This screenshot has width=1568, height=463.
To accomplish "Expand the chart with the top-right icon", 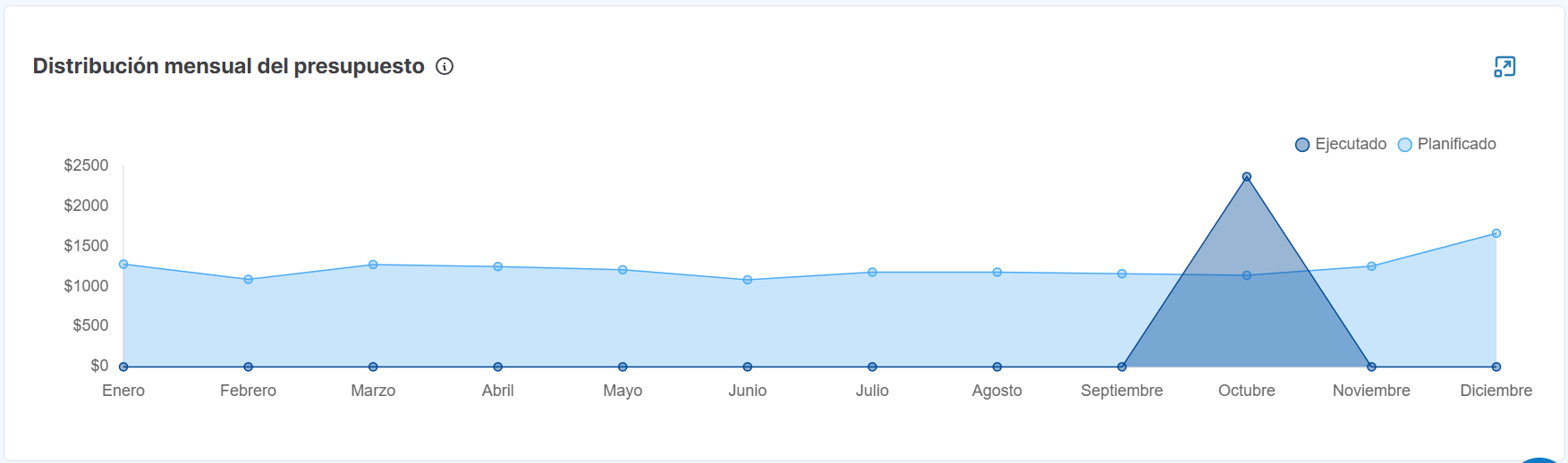I will click(1504, 67).
